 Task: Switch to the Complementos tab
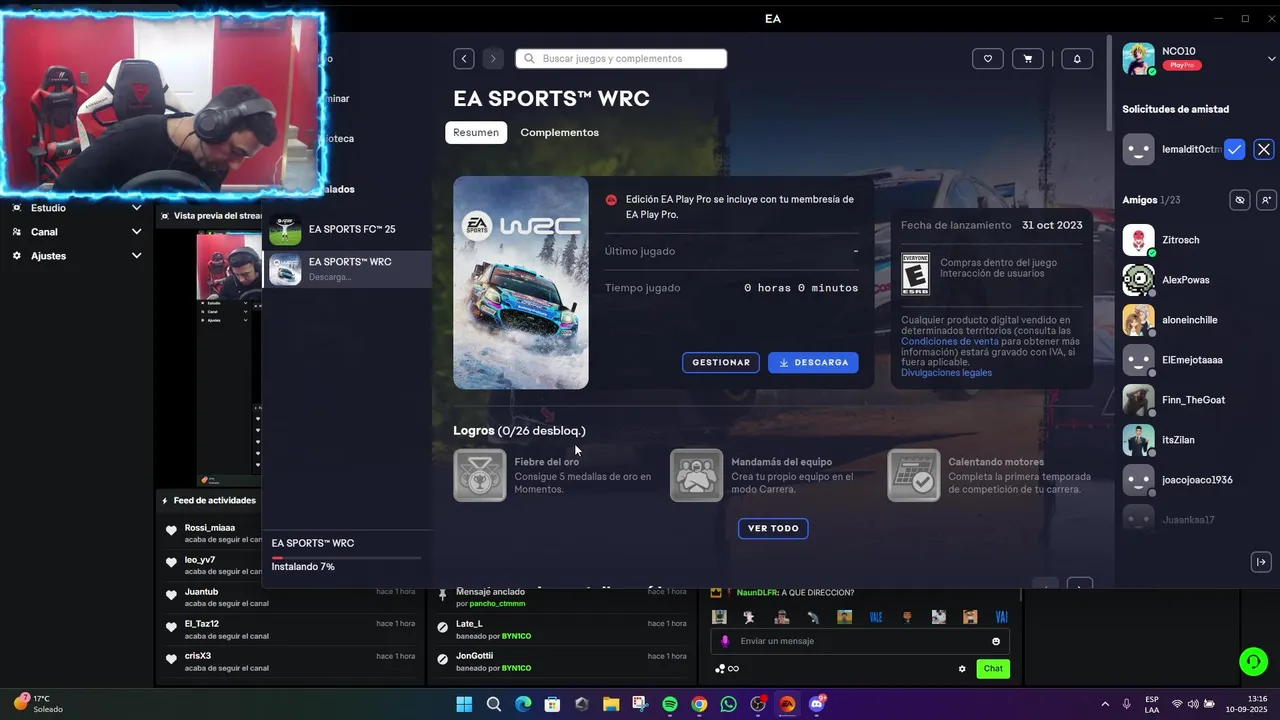click(560, 132)
